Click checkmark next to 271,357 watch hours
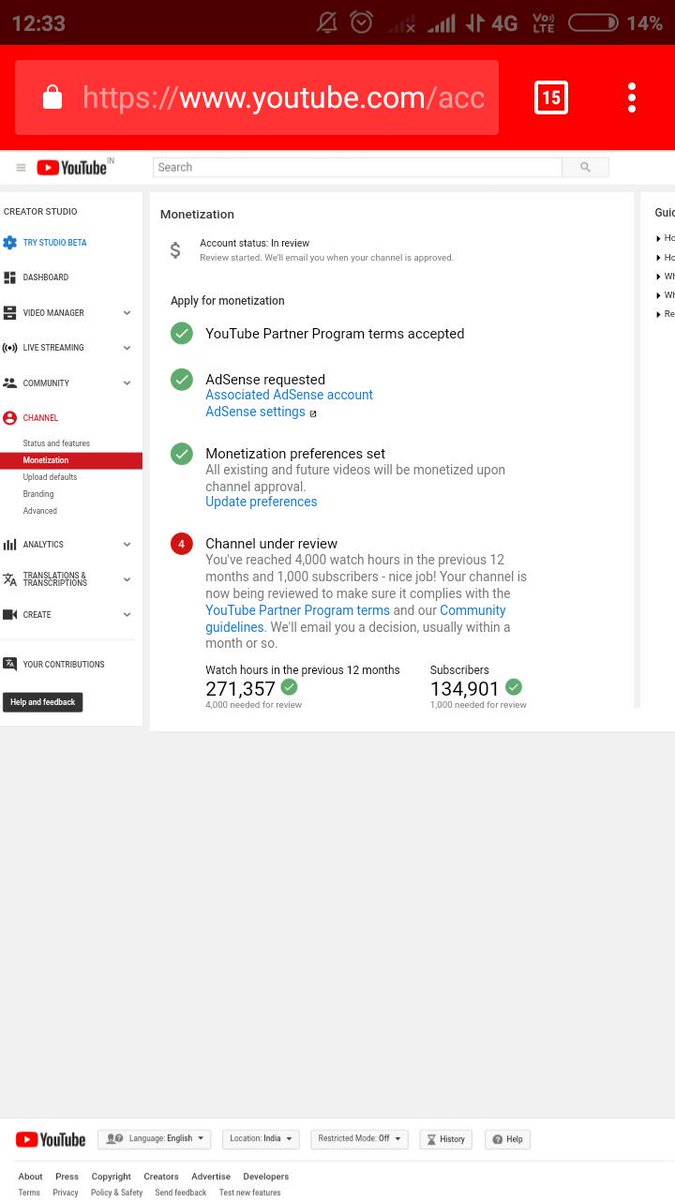 pyautogui.click(x=289, y=687)
